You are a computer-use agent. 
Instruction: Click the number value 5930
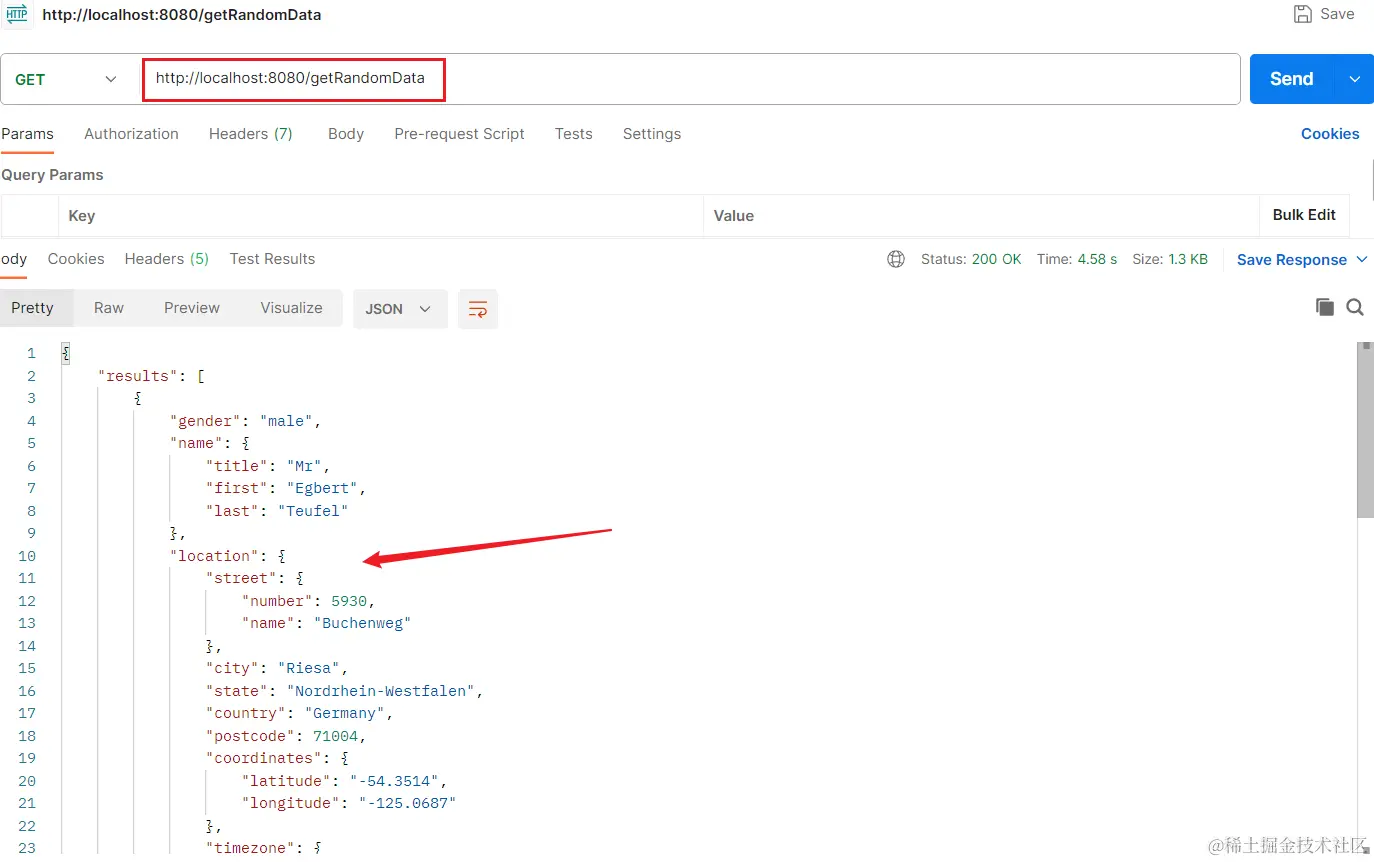[349, 601]
